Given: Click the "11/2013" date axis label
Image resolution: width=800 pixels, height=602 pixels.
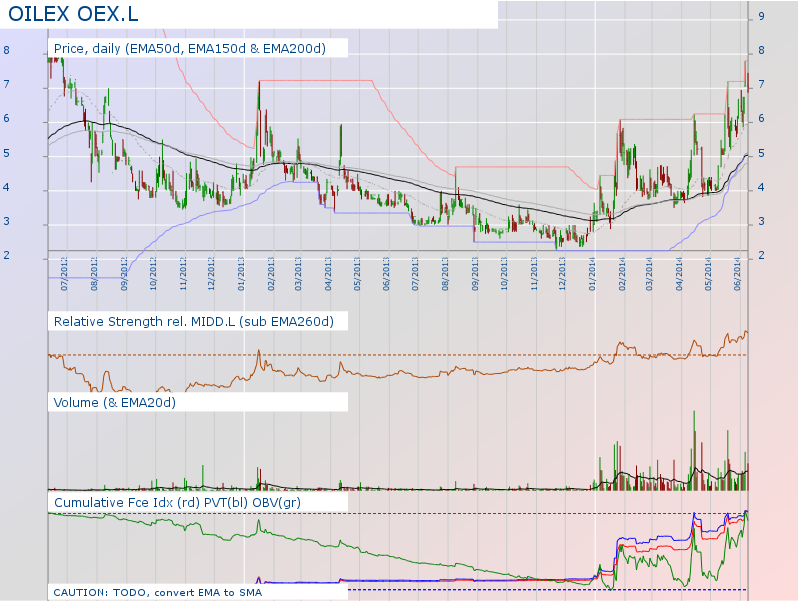Looking at the screenshot, I should click(534, 274).
